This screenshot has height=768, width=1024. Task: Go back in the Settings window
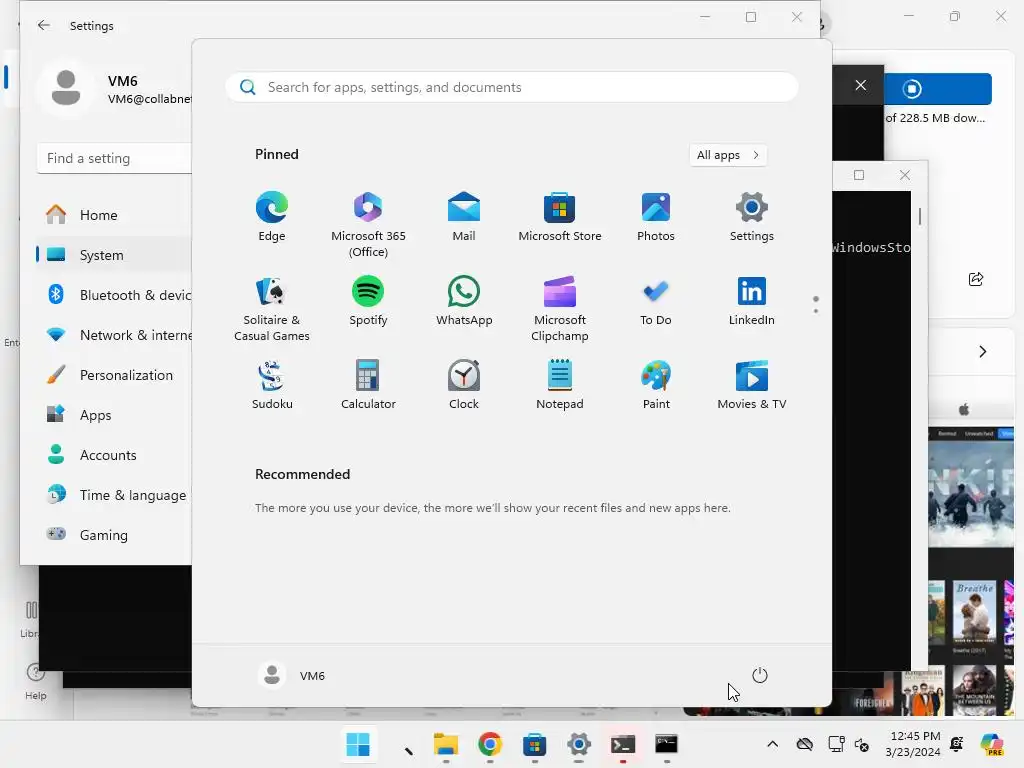point(44,25)
